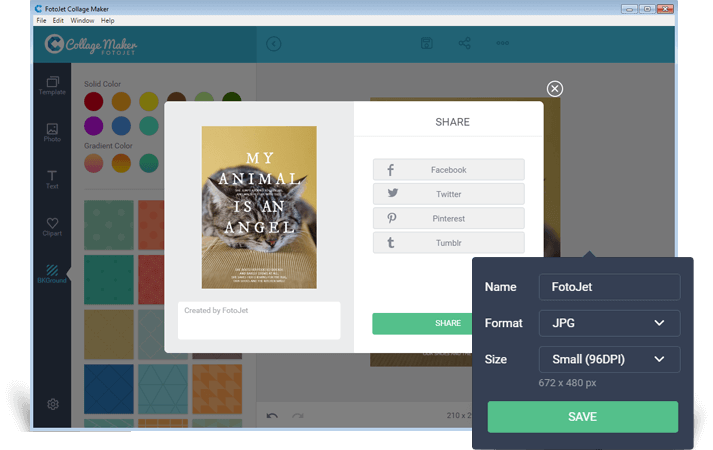713x450 pixels.
Task: Select the orange arrow pattern background
Action: pos(217,389)
